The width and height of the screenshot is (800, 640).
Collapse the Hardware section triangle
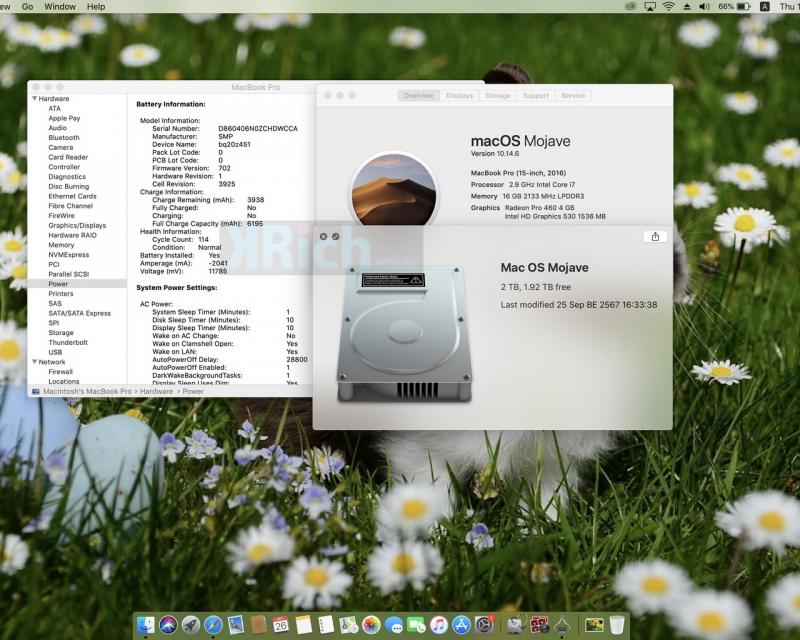coord(34,99)
